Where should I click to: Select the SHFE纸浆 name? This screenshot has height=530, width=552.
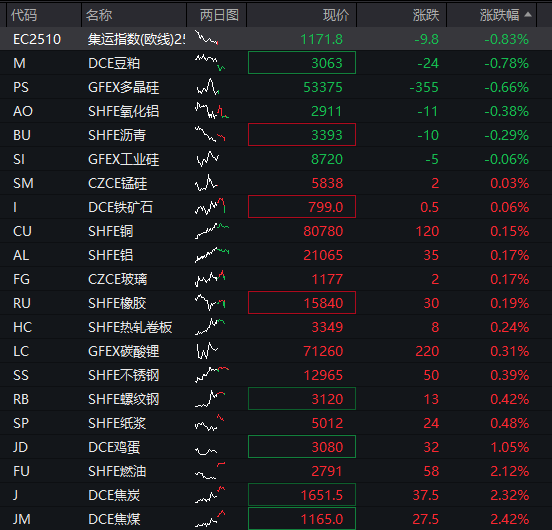(117, 423)
